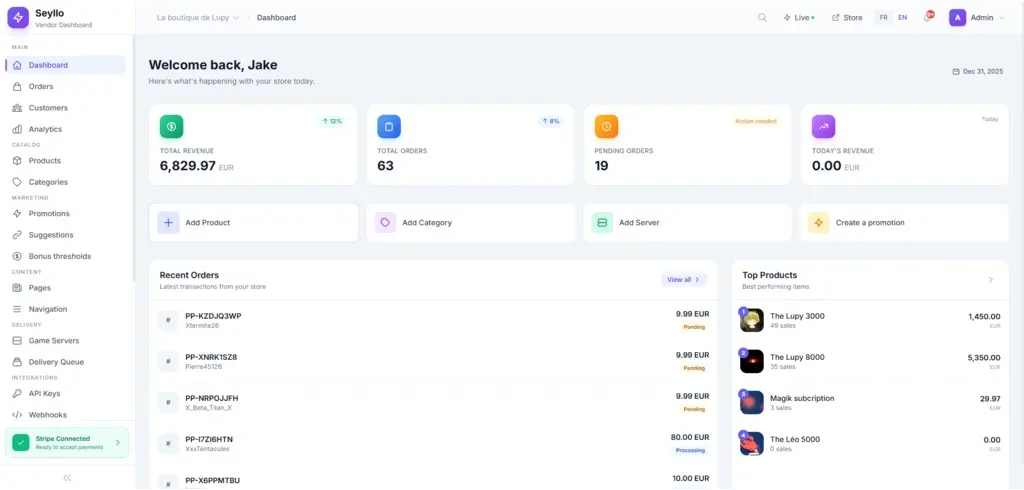
Task: Click the tag icon on Add Category
Action: point(385,223)
